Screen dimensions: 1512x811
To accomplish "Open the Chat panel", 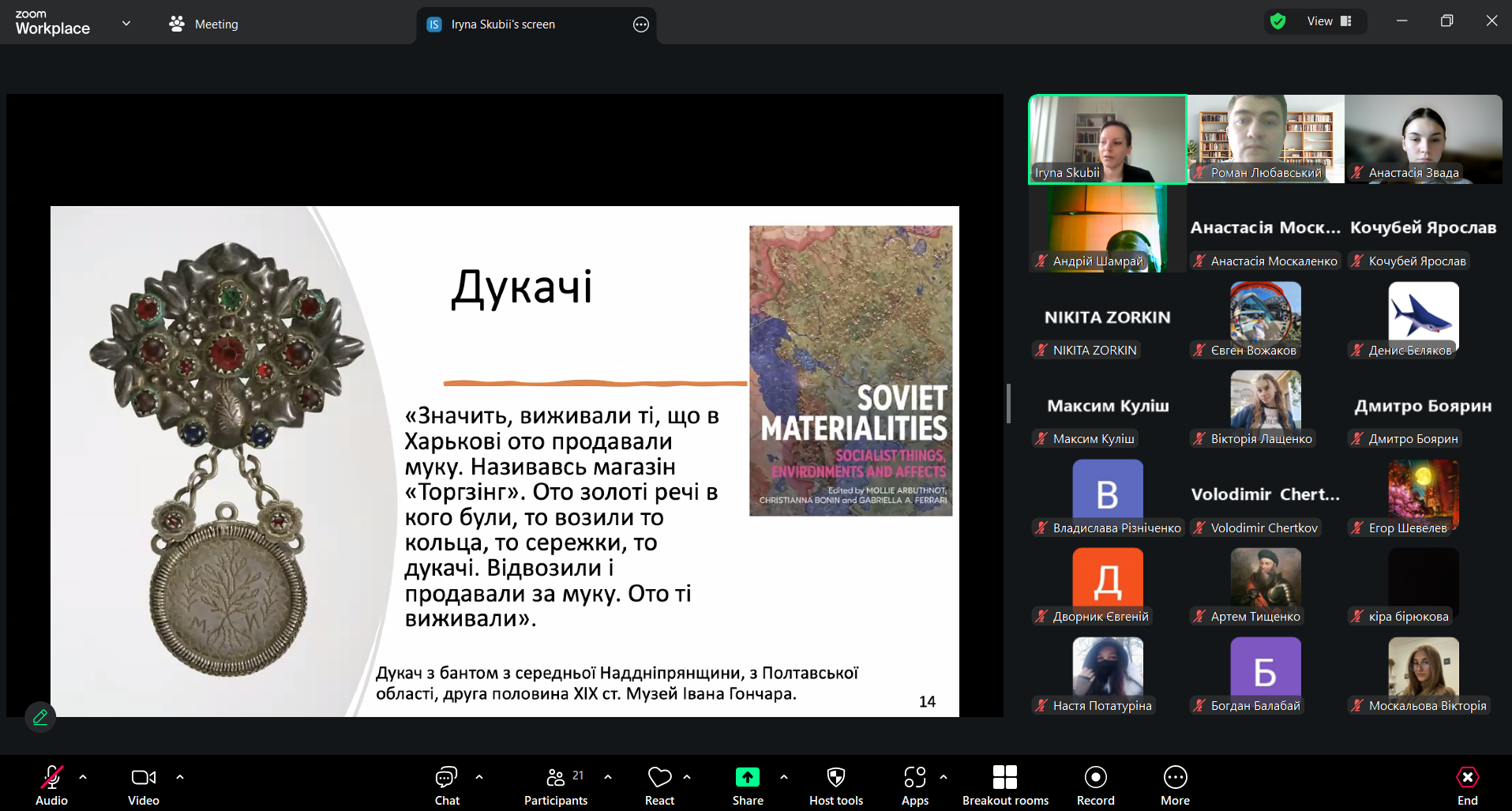I will click(x=446, y=785).
